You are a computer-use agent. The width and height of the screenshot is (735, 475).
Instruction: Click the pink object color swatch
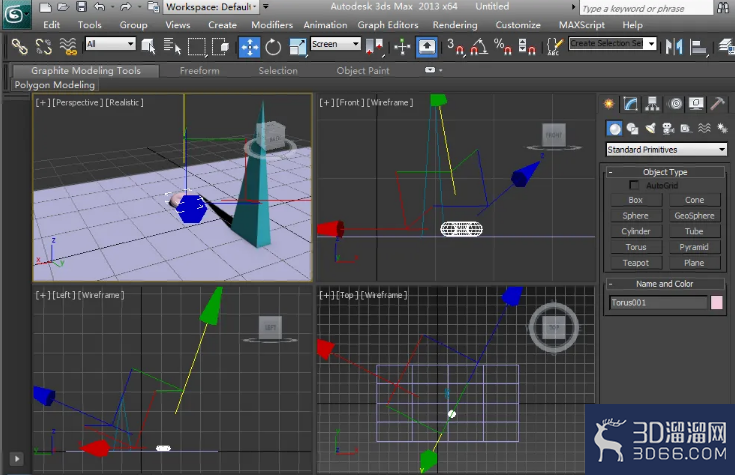click(x=717, y=302)
